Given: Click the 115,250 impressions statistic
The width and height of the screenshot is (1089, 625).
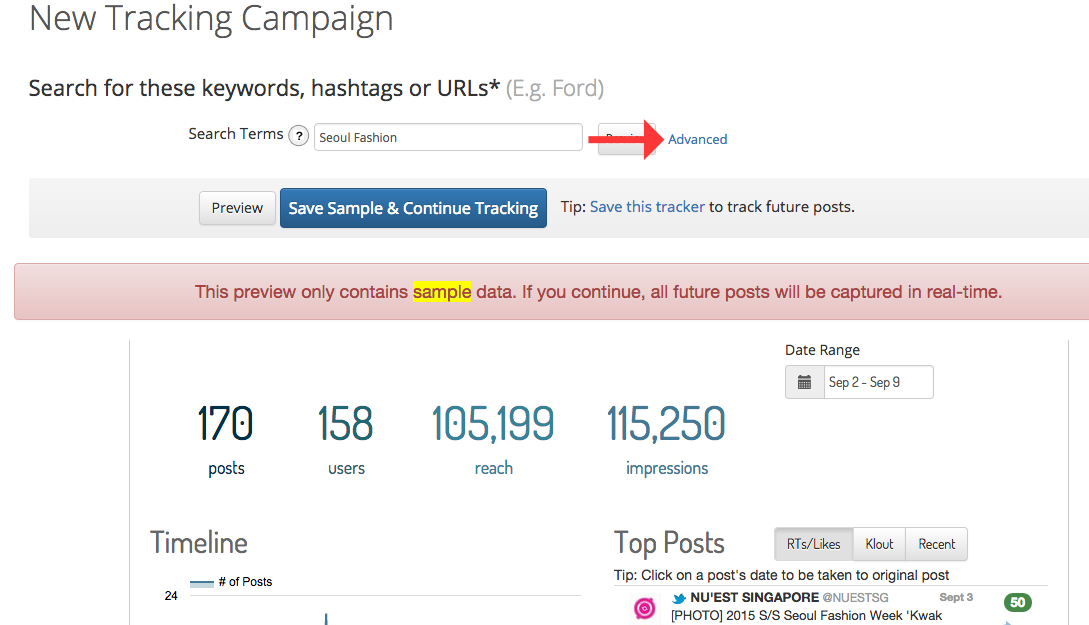Looking at the screenshot, I should coord(667,440).
